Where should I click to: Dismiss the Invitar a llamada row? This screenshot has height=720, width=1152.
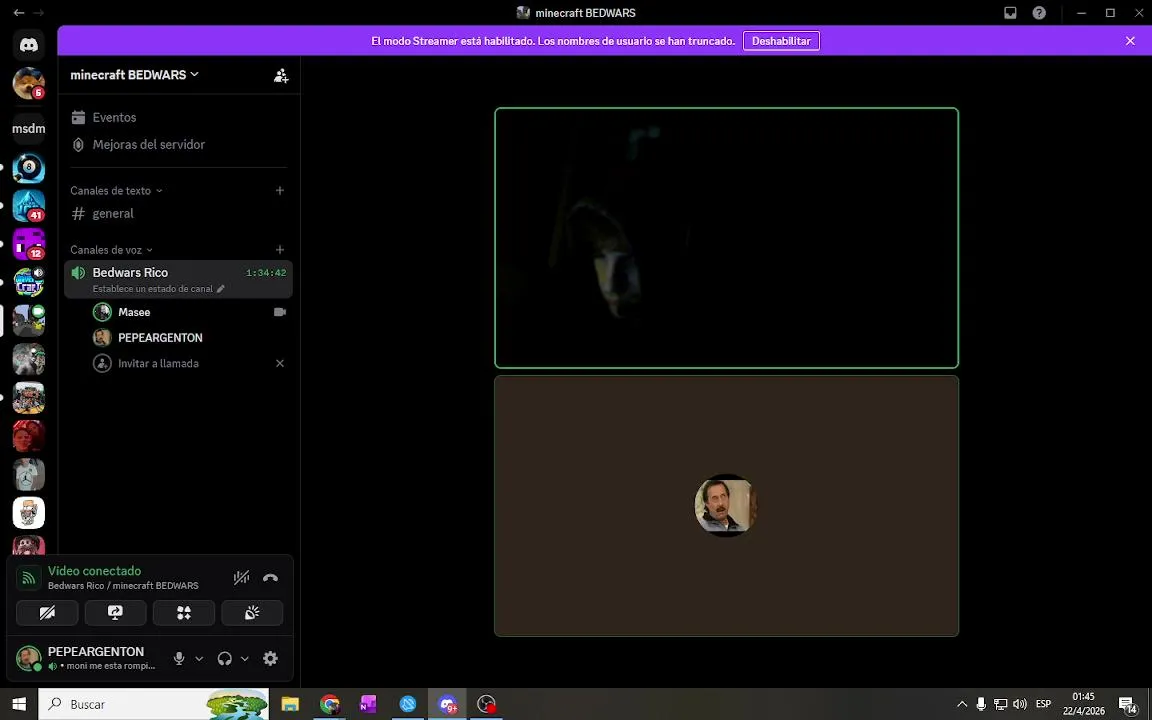pos(280,364)
